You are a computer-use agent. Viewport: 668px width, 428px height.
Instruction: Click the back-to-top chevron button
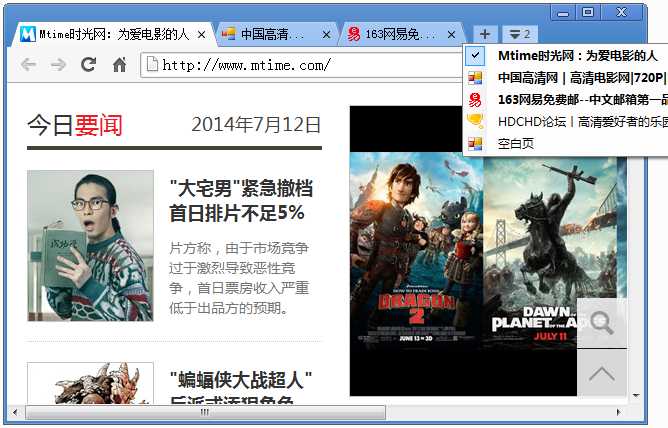(602, 373)
